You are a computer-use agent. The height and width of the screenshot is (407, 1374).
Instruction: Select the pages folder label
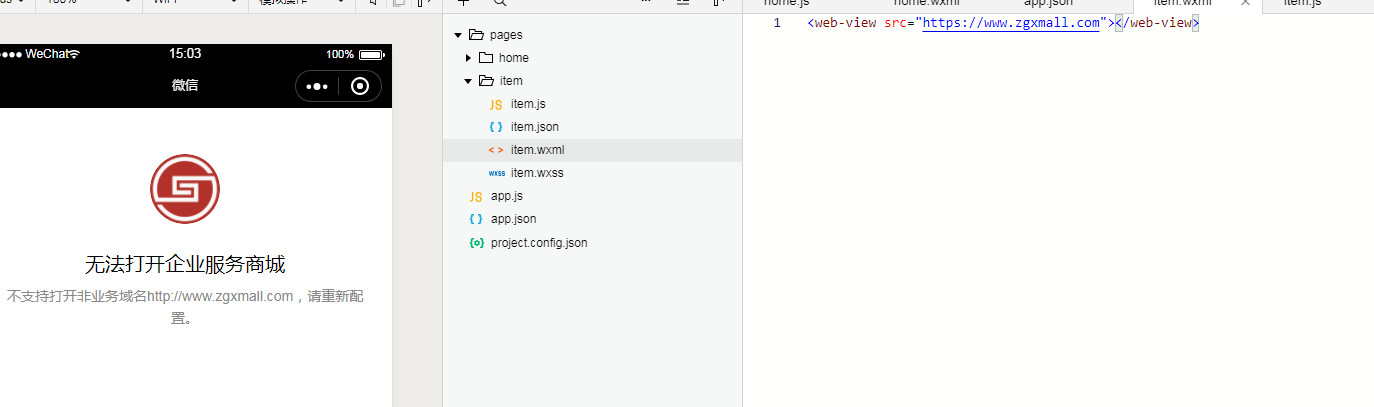click(x=506, y=35)
